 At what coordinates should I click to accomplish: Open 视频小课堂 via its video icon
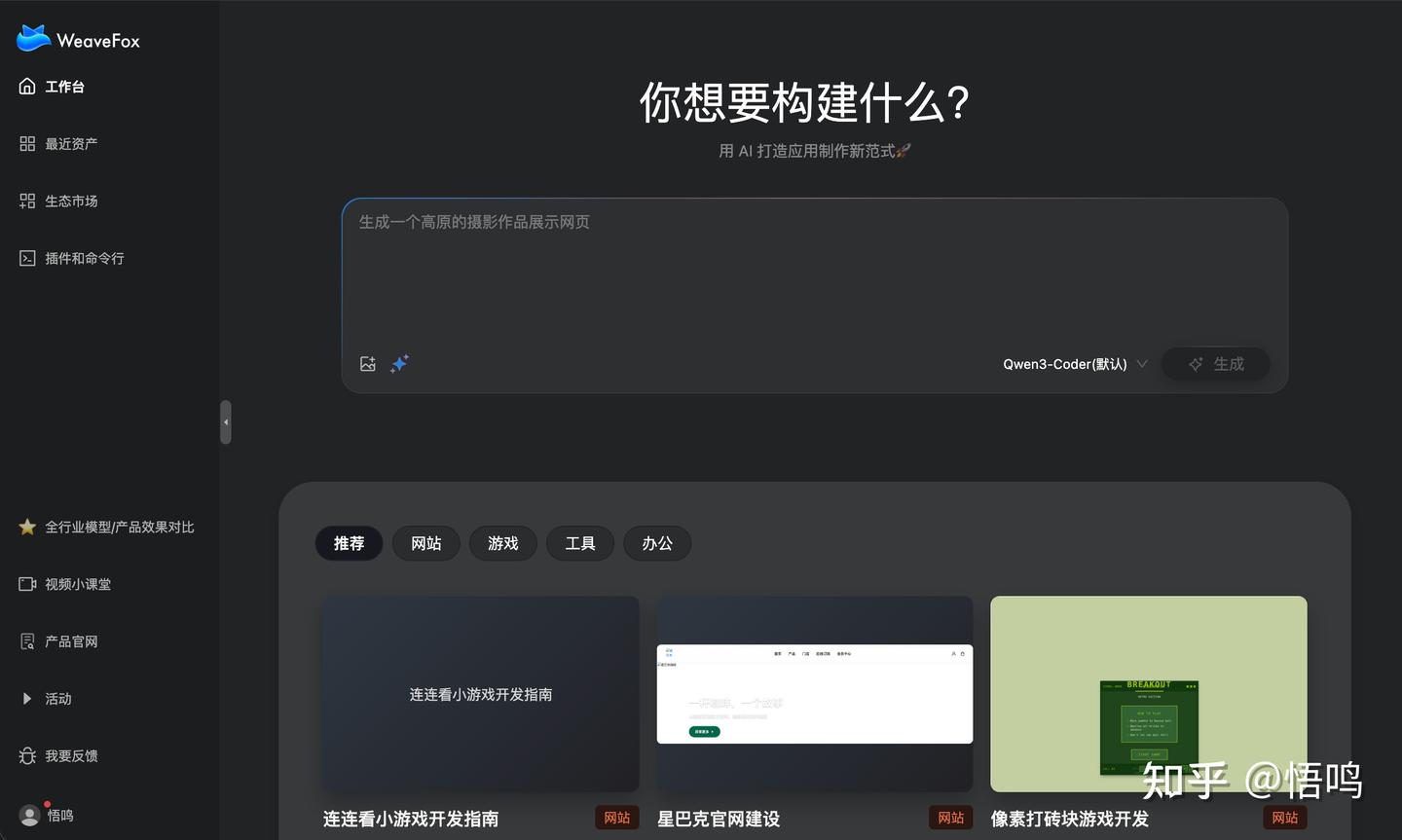coord(26,584)
